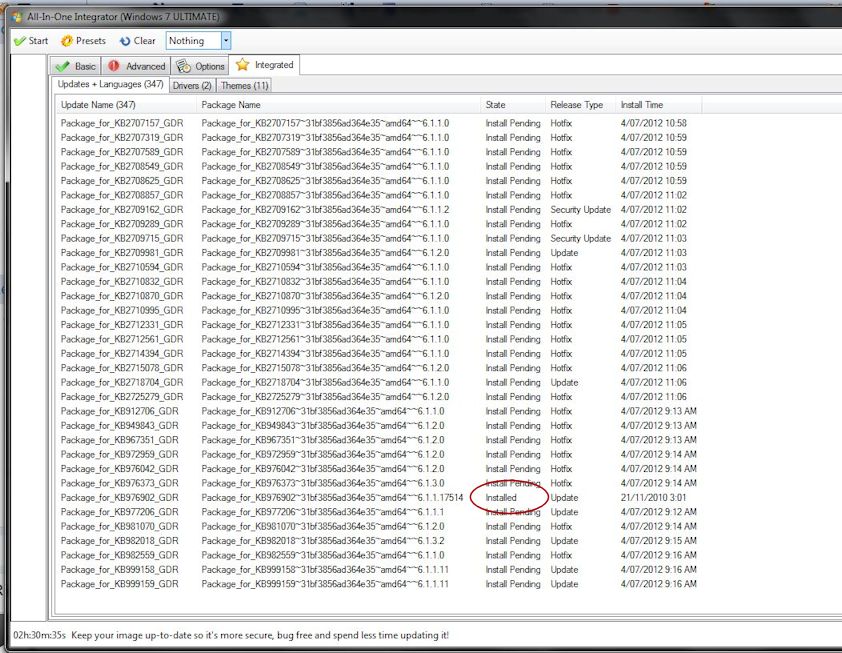Click the Clear button label
The image size is (842, 653).
[x=144, y=41]
